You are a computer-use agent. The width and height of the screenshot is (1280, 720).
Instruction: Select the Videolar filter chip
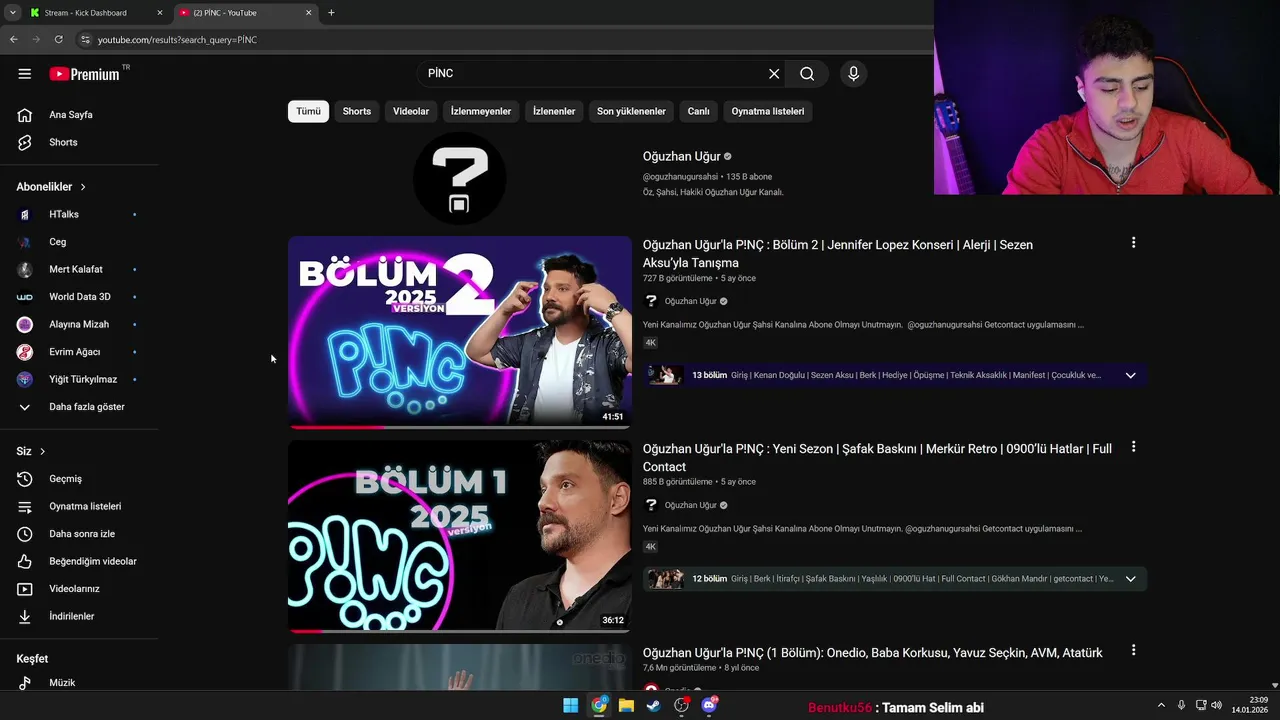point(411,111)
